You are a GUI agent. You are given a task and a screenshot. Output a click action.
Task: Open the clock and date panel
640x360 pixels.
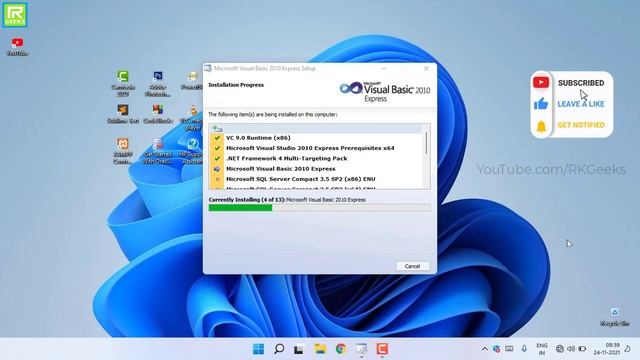point(607,349)
